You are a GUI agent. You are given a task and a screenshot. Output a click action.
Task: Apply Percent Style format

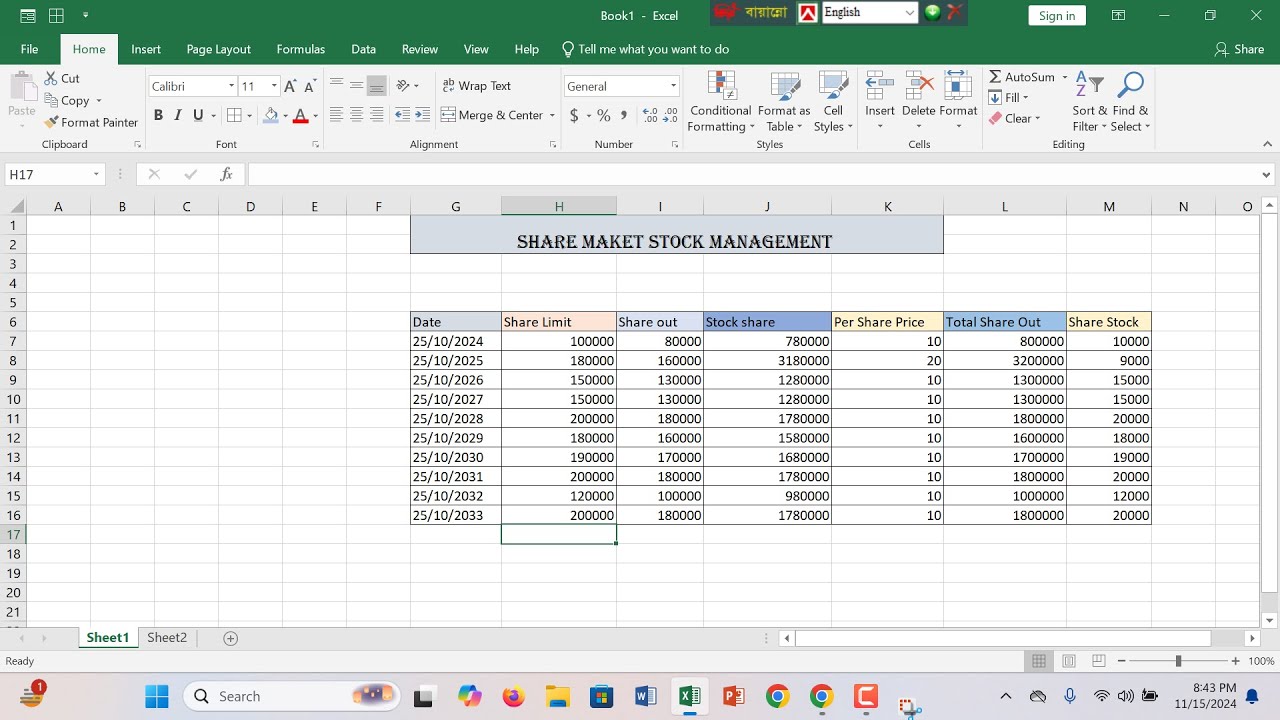(604, 115)
